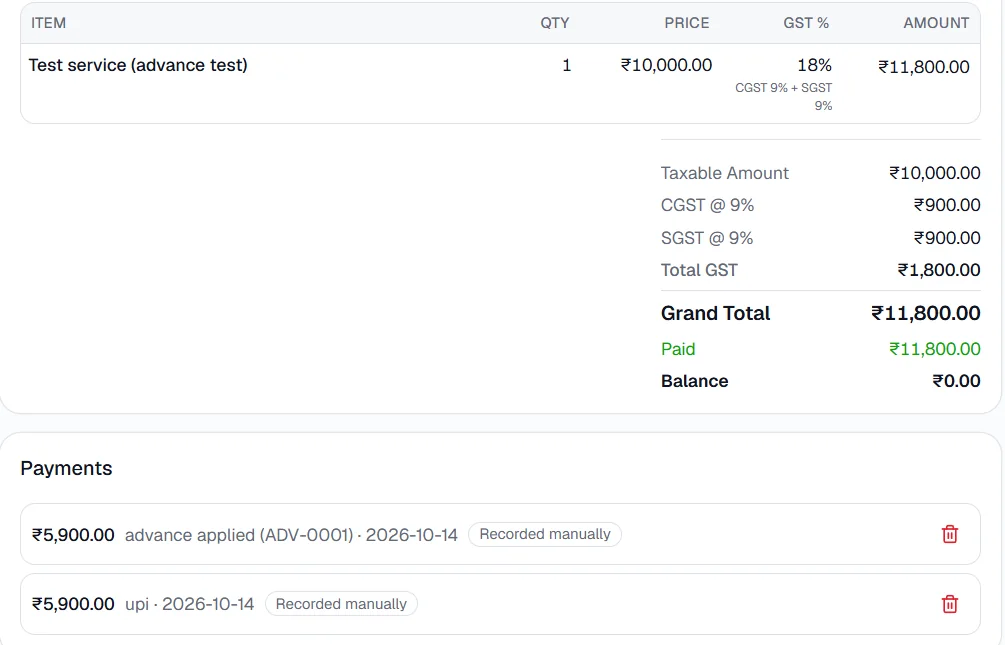Viewport: 1005px width, 645px height.
Task: Select the item price ₹10,000.00 cell
Action: click(x=666, y=65)
